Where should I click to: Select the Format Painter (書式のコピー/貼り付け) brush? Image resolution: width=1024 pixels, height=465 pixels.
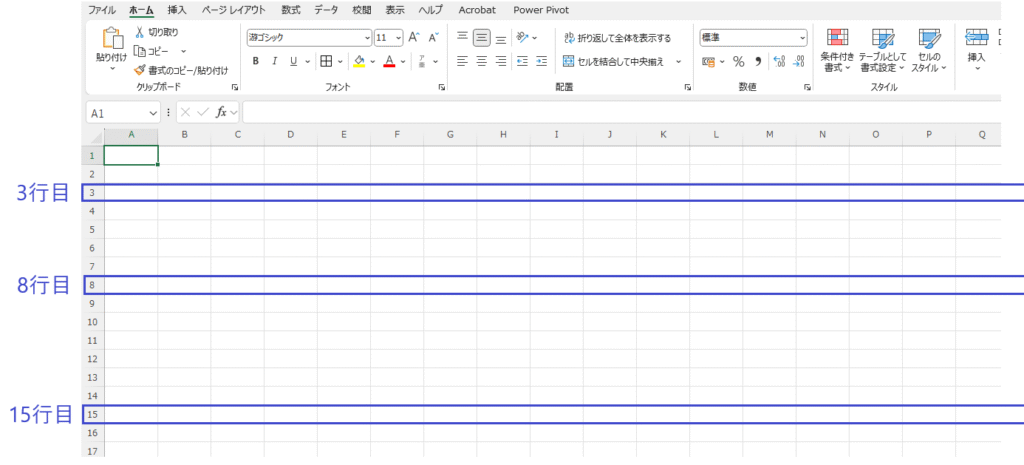(x=141, y=70)
